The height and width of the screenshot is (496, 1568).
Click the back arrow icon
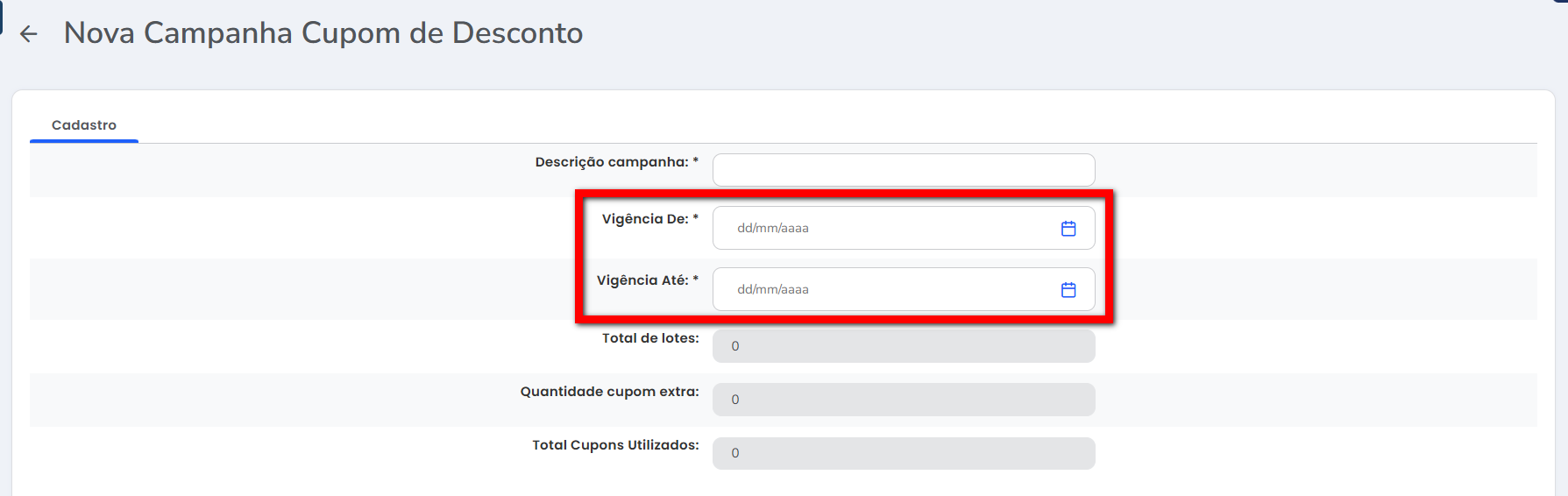click(x=29, y=34)
